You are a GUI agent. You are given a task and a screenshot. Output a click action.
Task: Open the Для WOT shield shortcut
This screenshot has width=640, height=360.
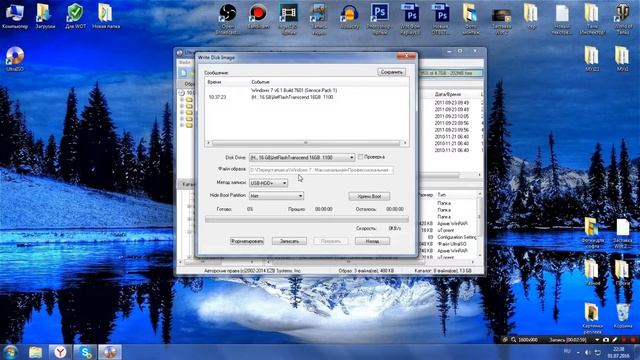pyautogui.click(x=76, y=16)
